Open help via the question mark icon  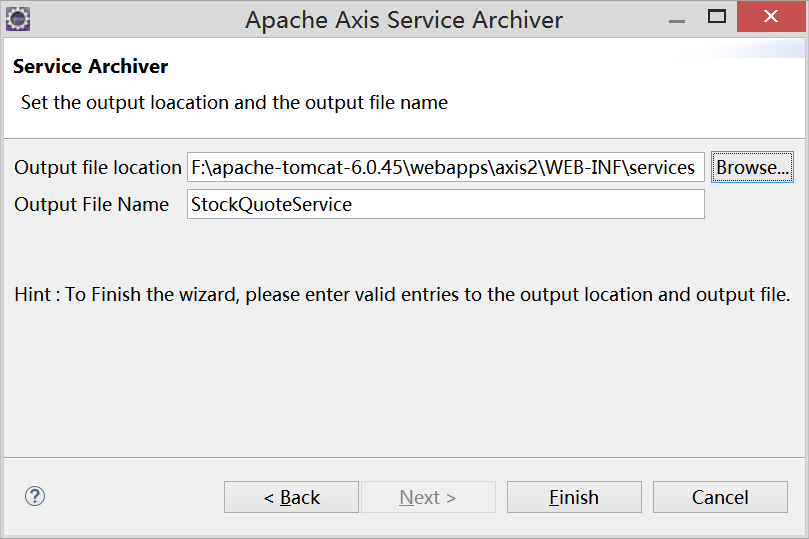click(x=35, y=496)
